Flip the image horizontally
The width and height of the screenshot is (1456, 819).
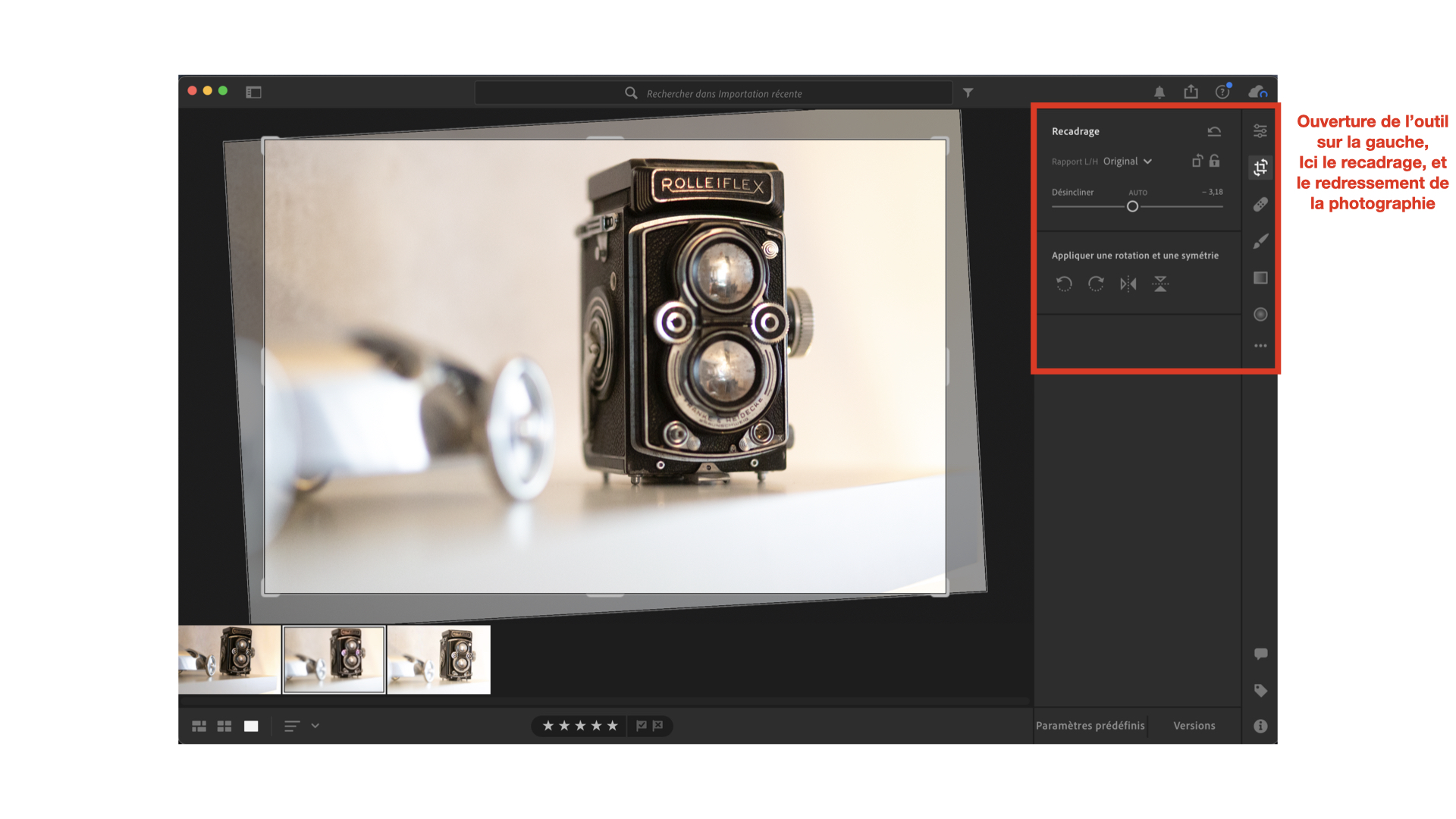click(x=1128, y=284)
